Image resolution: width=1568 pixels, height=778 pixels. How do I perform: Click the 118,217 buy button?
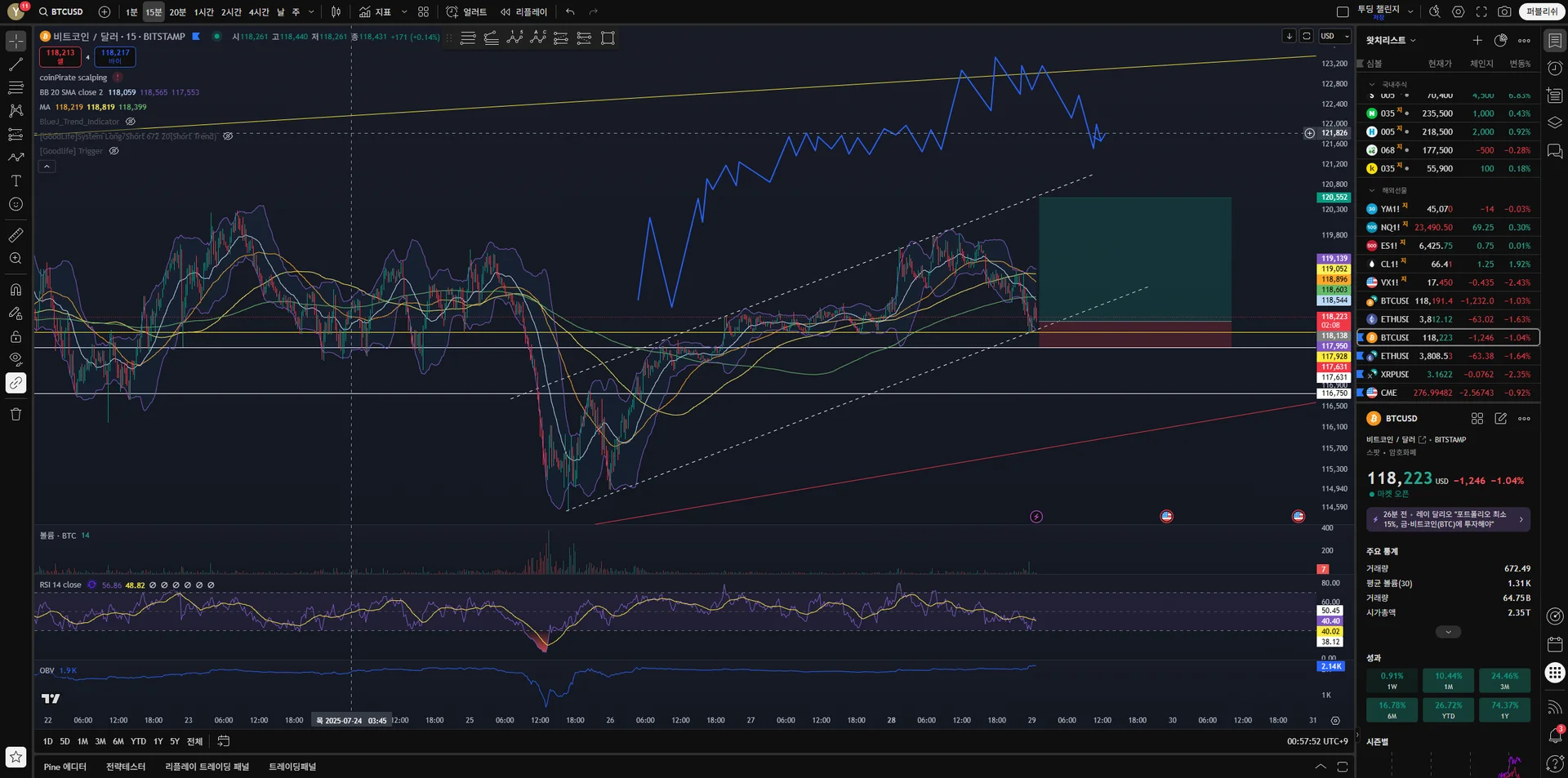[115, 56]
